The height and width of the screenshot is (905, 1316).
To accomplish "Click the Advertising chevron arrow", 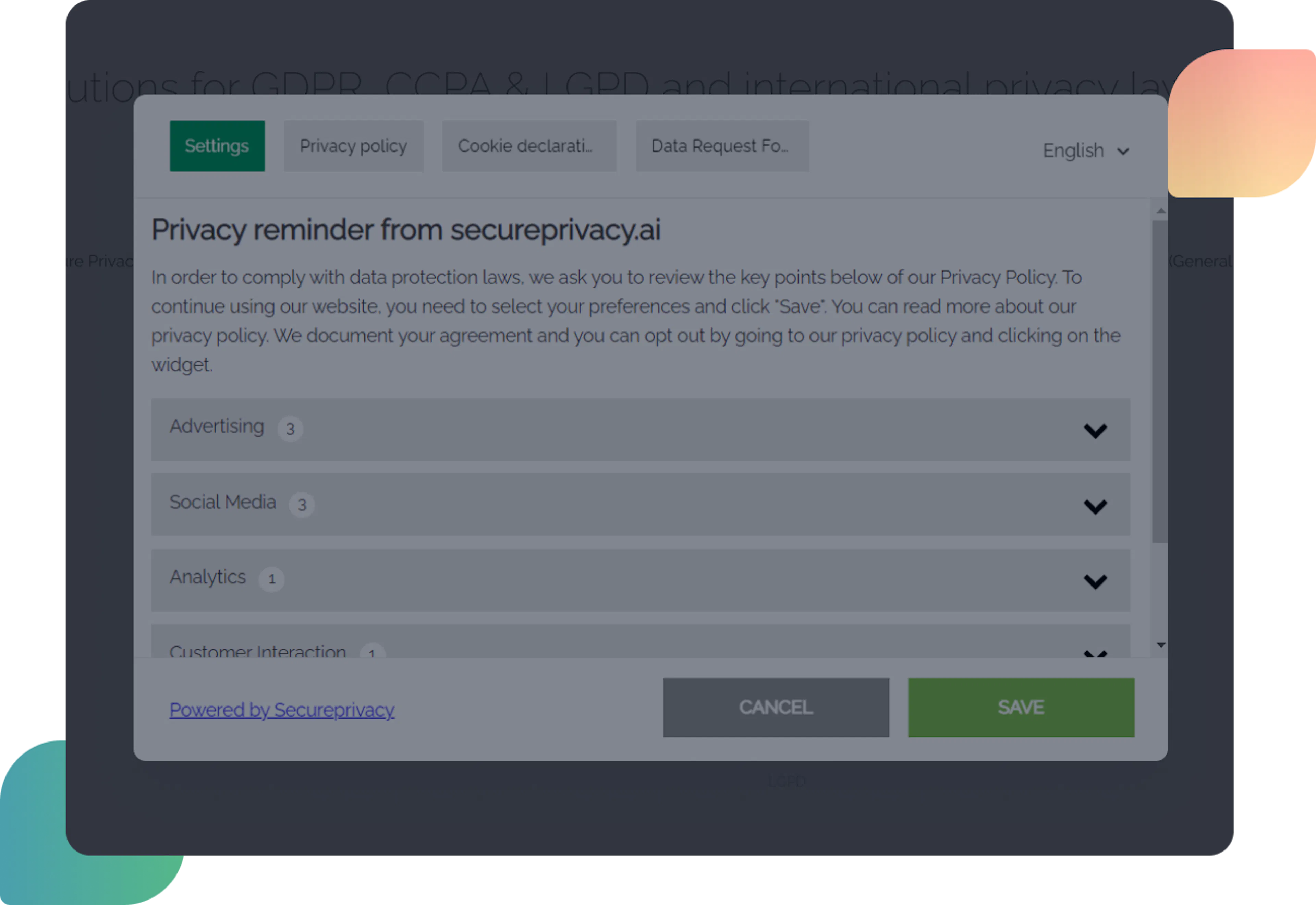I will pos(1095,430).
